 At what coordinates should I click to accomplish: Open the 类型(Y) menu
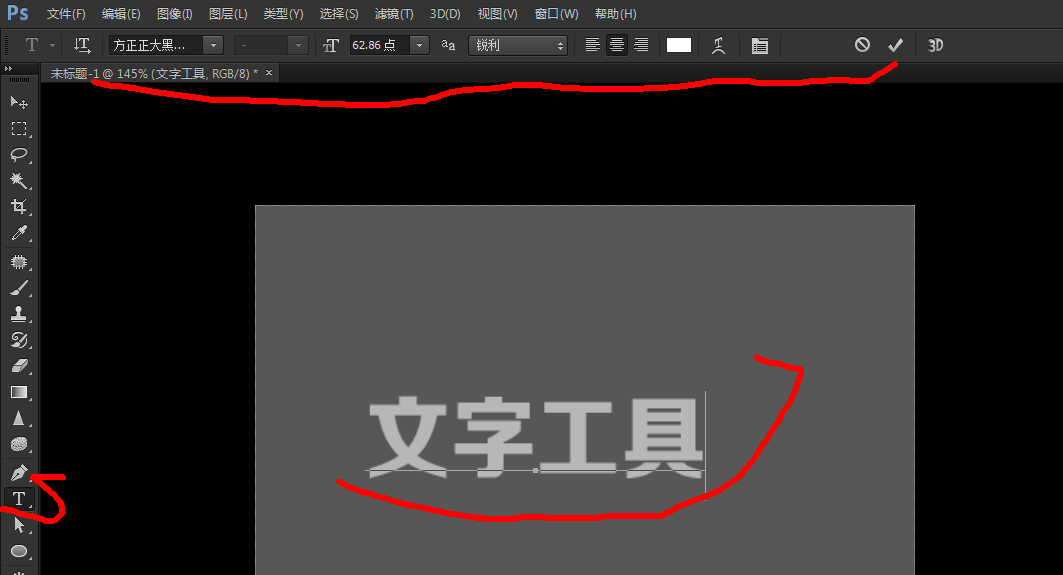click(x=283, y=14)
